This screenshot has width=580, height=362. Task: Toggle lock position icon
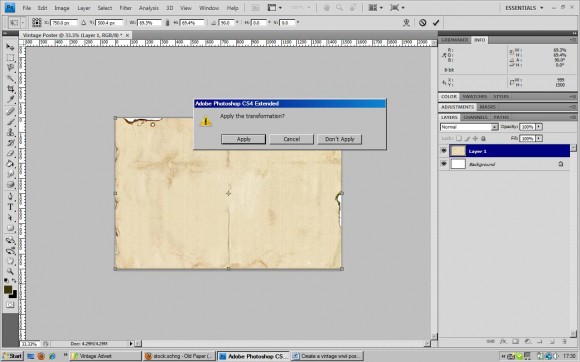point(475,138)
